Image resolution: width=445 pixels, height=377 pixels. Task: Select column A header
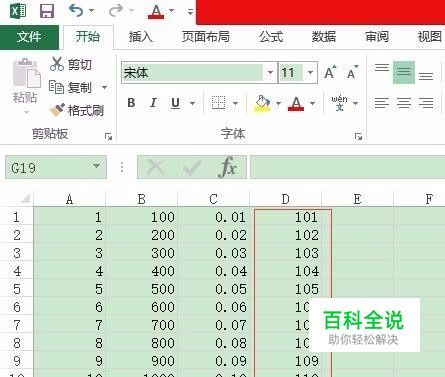(69, 199)
